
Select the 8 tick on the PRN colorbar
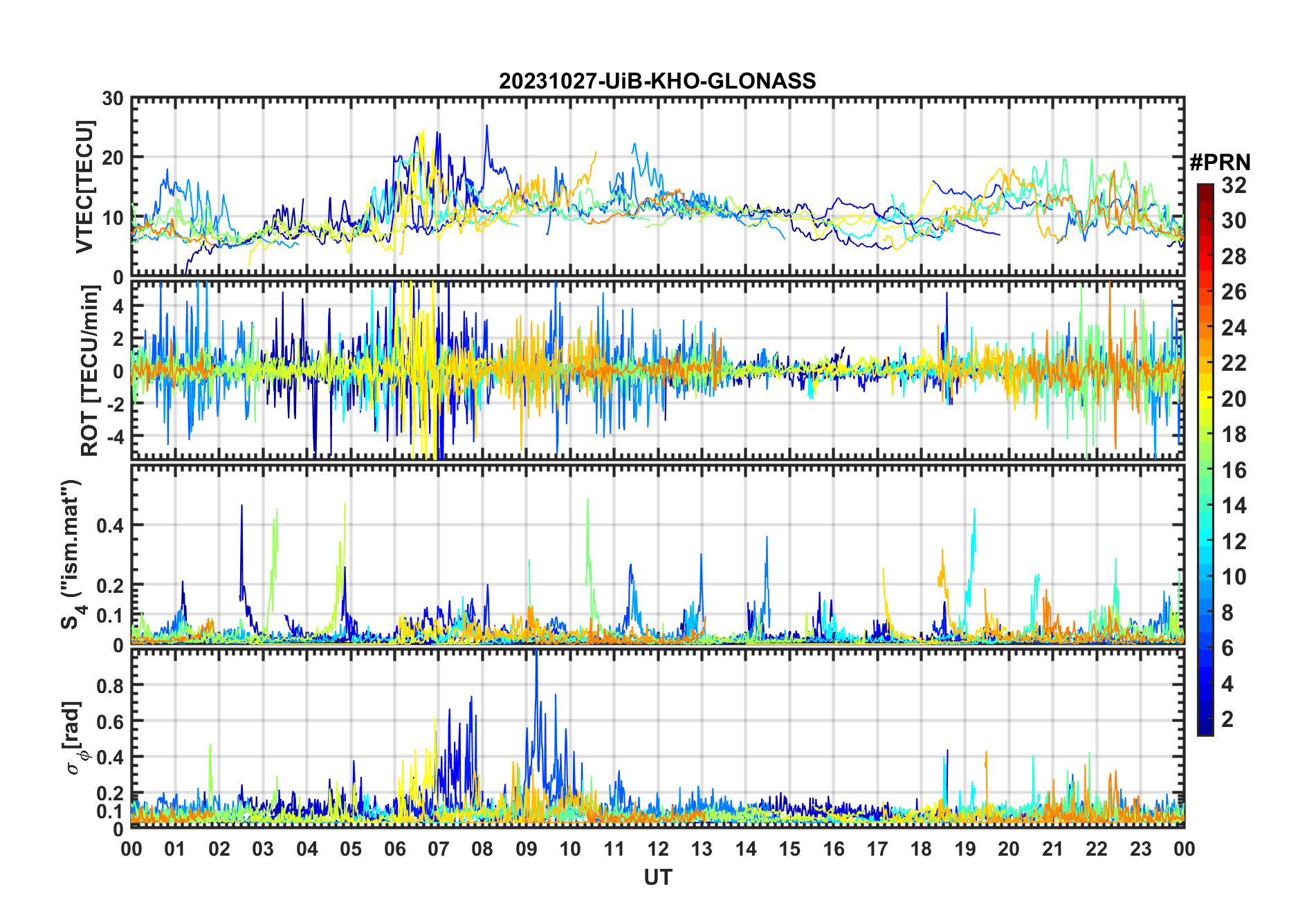click(x=1227, y=612)
